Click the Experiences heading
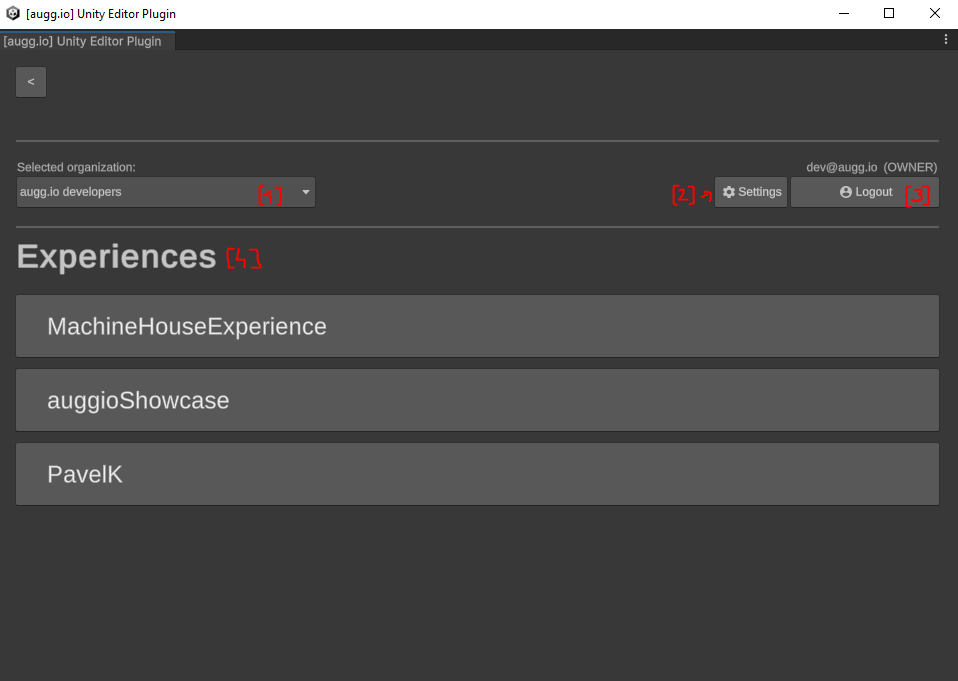Image resolution: width=958 pixels, height=681 pixels. tap(117, 257)
